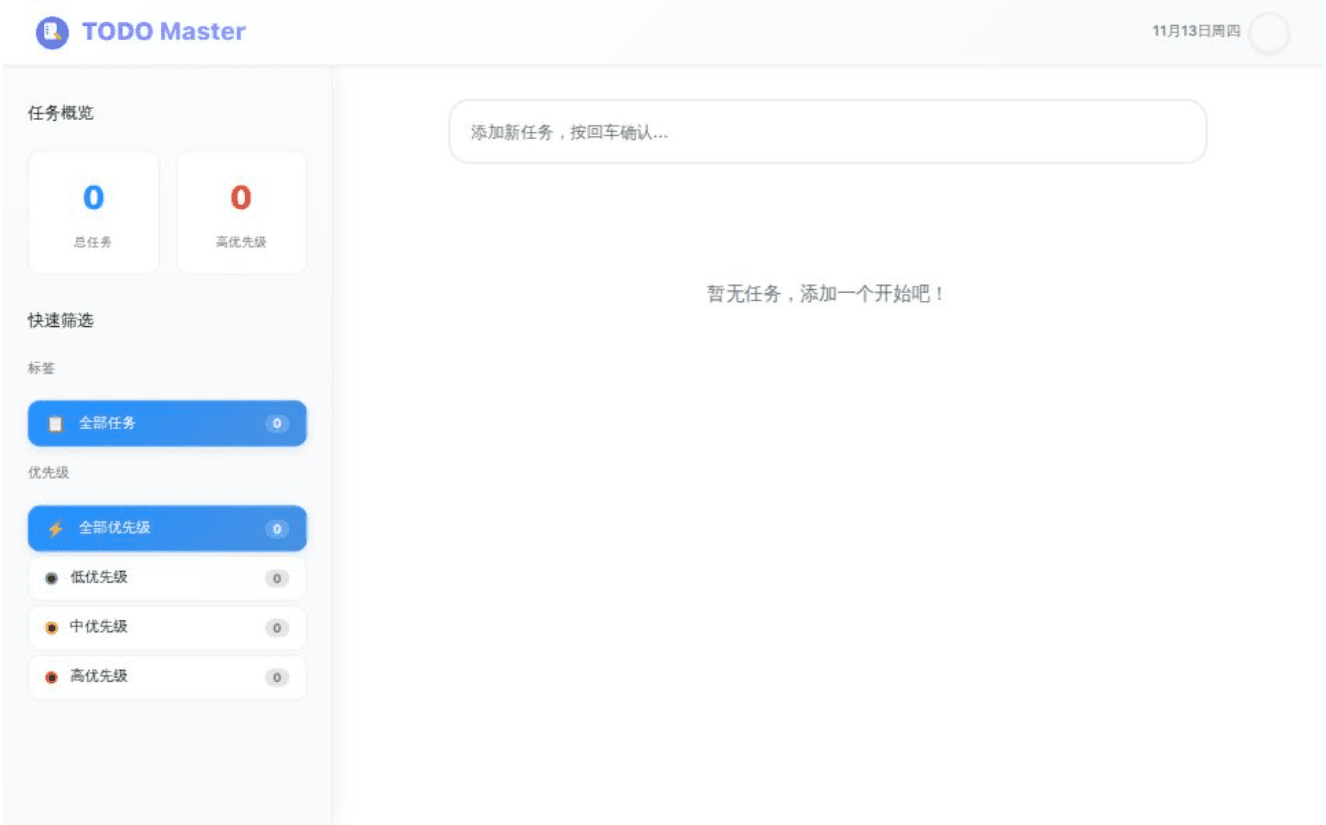This screenshot has height=825, width=1326.
Task: Click the count badge on 低优先级
Action: pos(277,579)
